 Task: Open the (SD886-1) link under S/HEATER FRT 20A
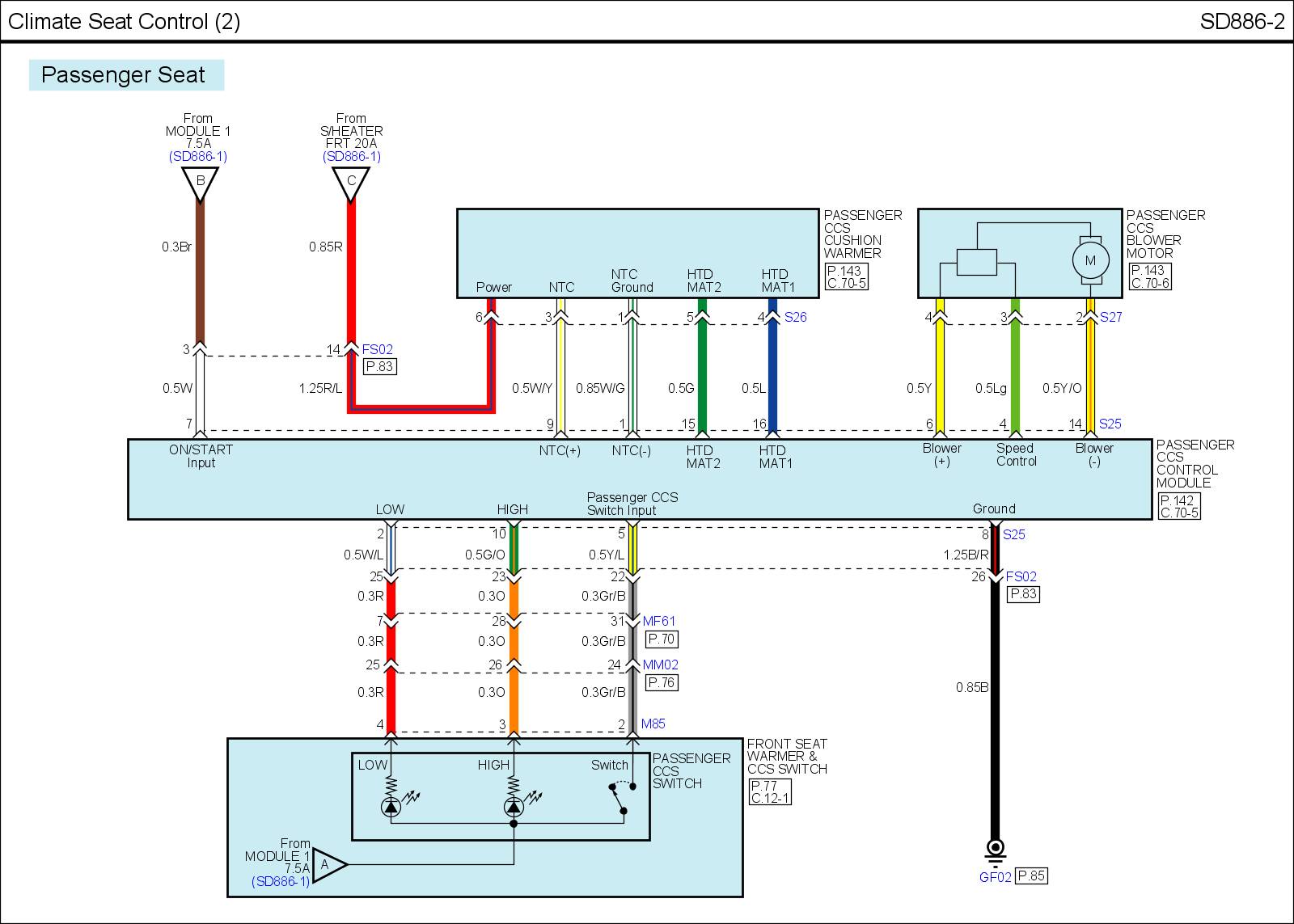click(352, 157)
